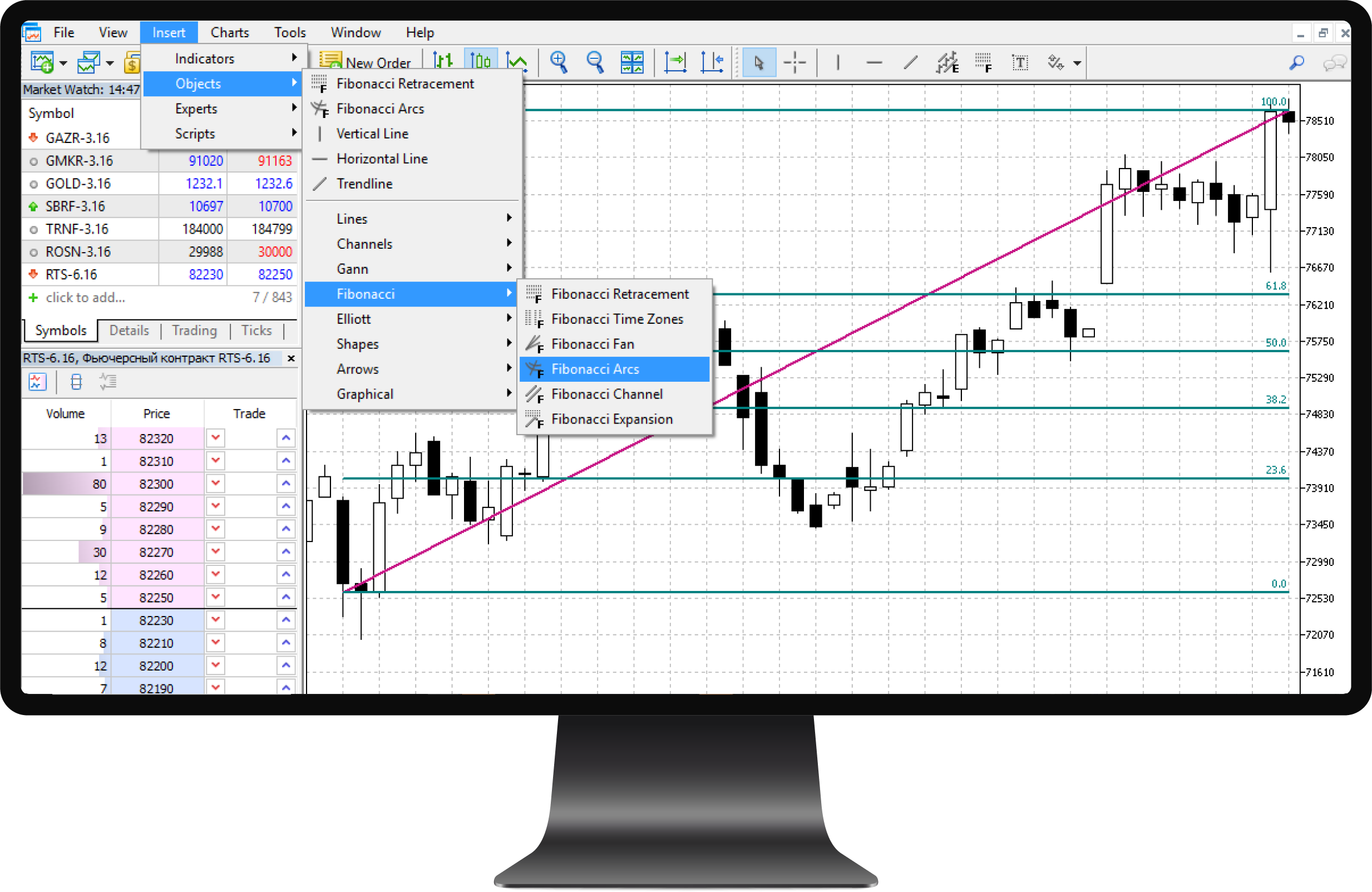Toggle the auto scroll chart icon

coord(675,62)
